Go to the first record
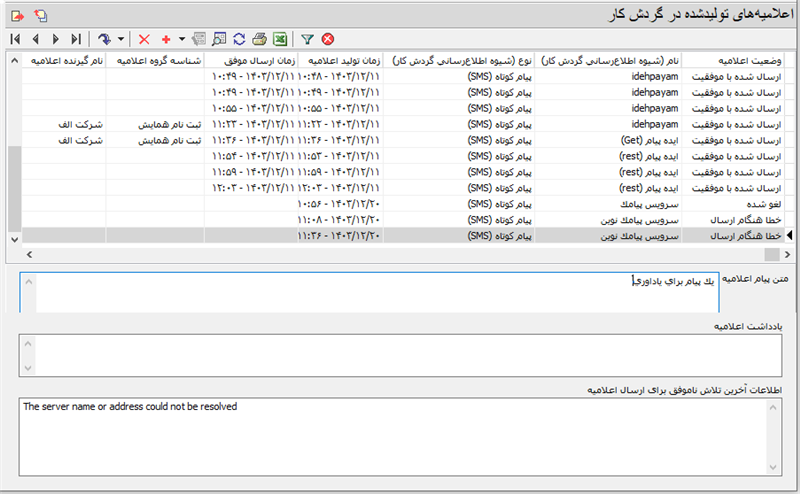This screenshot has width=800, height=494. point(14,39)
